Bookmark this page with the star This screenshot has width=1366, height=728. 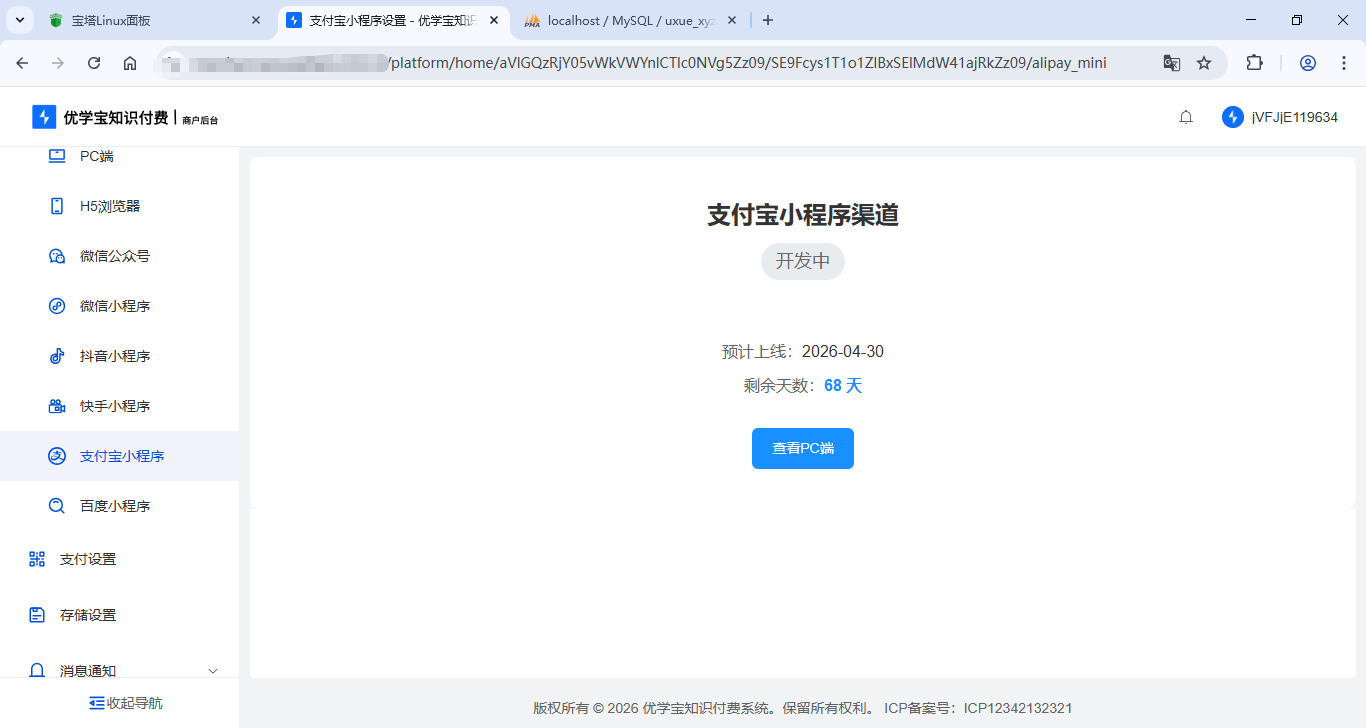[x=1204, y=62]
